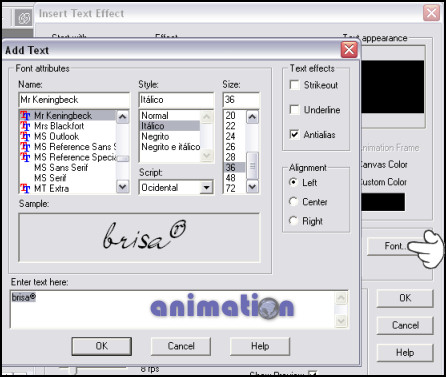Select Negrito e itálico style

click(x=171, y=147)
